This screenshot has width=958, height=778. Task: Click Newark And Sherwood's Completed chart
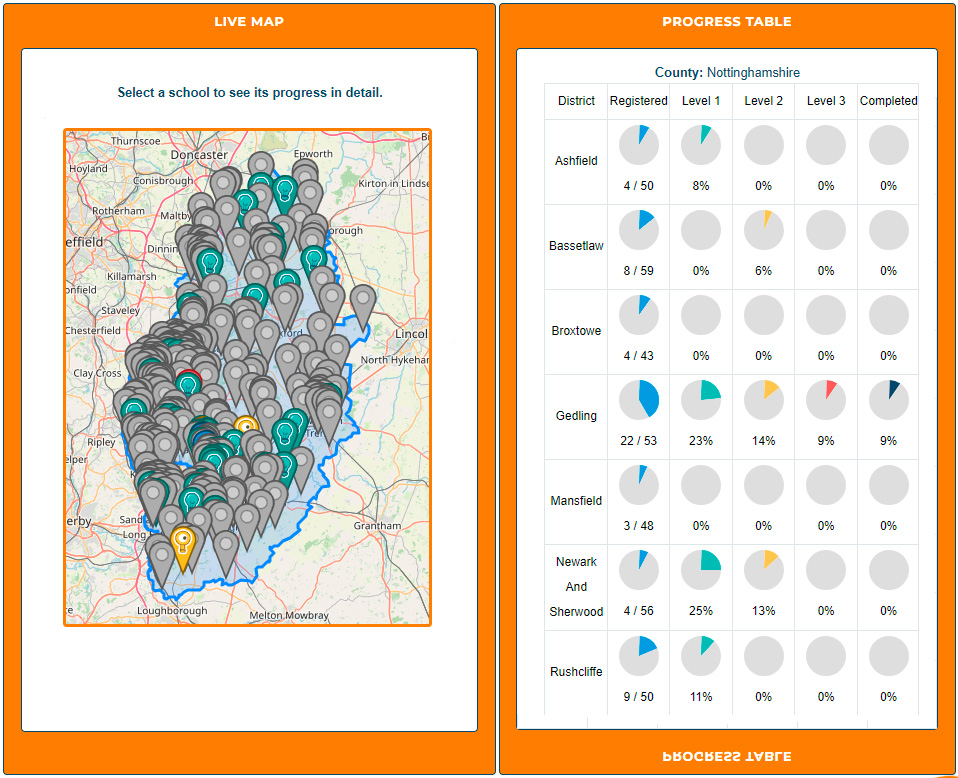888,569
